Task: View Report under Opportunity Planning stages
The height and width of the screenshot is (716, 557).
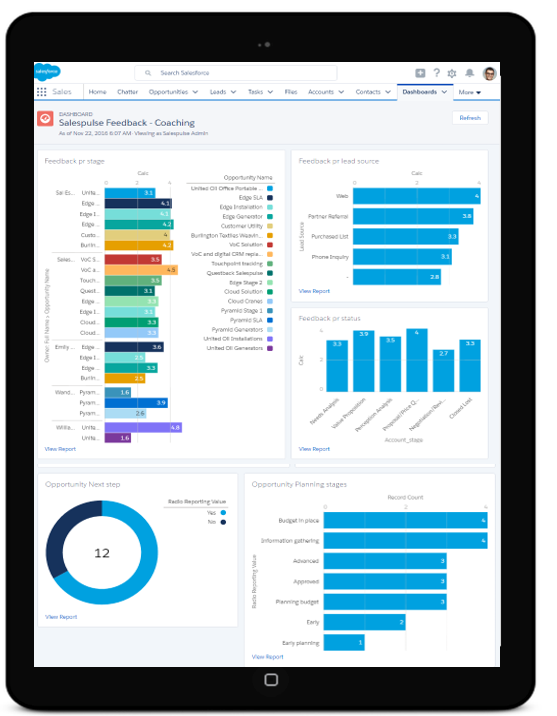Action: point(268,657)
